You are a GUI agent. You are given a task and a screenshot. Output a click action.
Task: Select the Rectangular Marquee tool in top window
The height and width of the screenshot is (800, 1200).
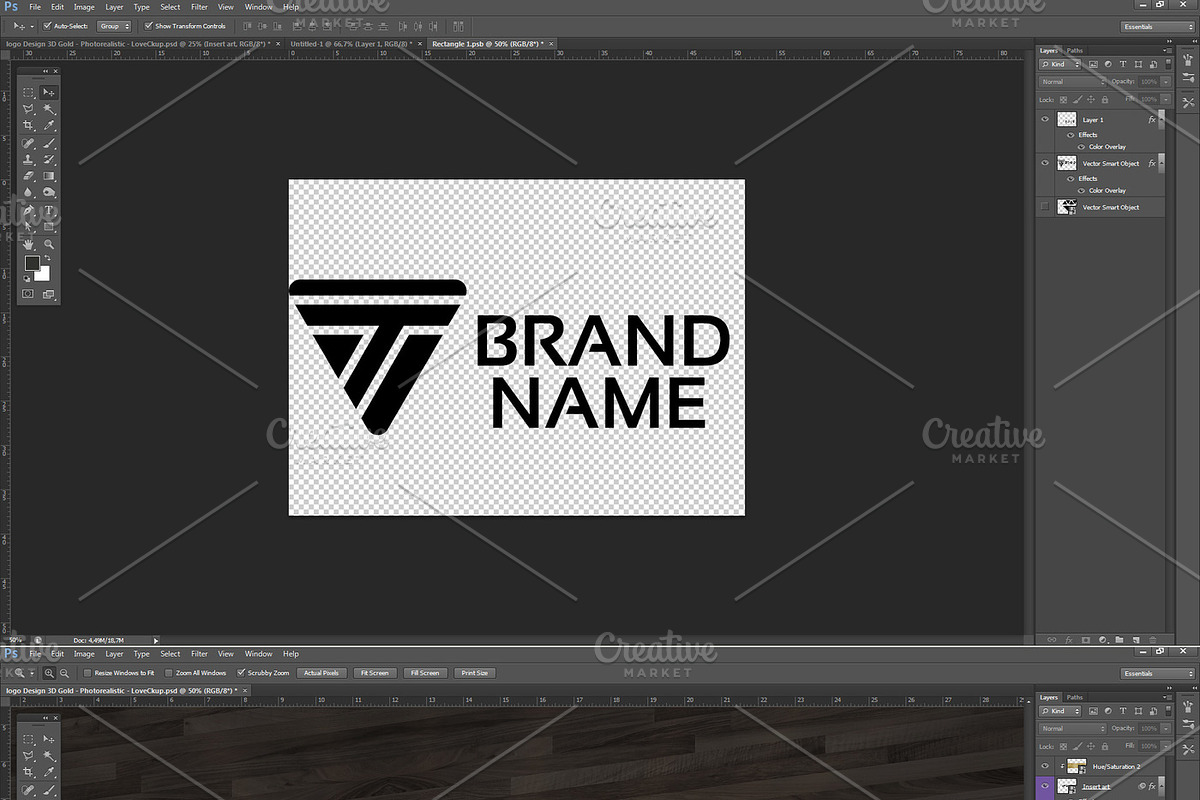(x=29, y=92)
